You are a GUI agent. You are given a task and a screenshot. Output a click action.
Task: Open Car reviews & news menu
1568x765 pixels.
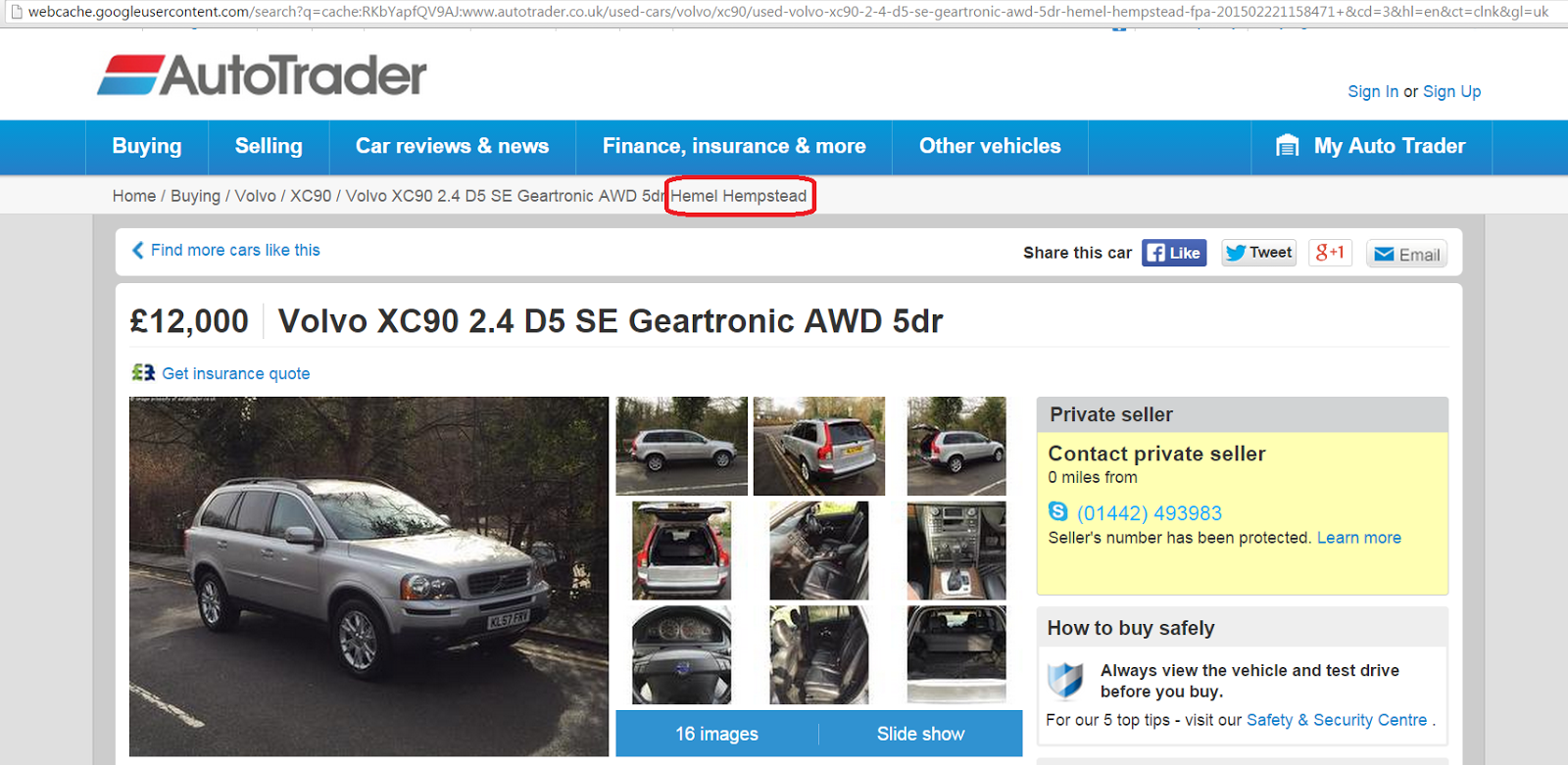(x=452, y=147)
